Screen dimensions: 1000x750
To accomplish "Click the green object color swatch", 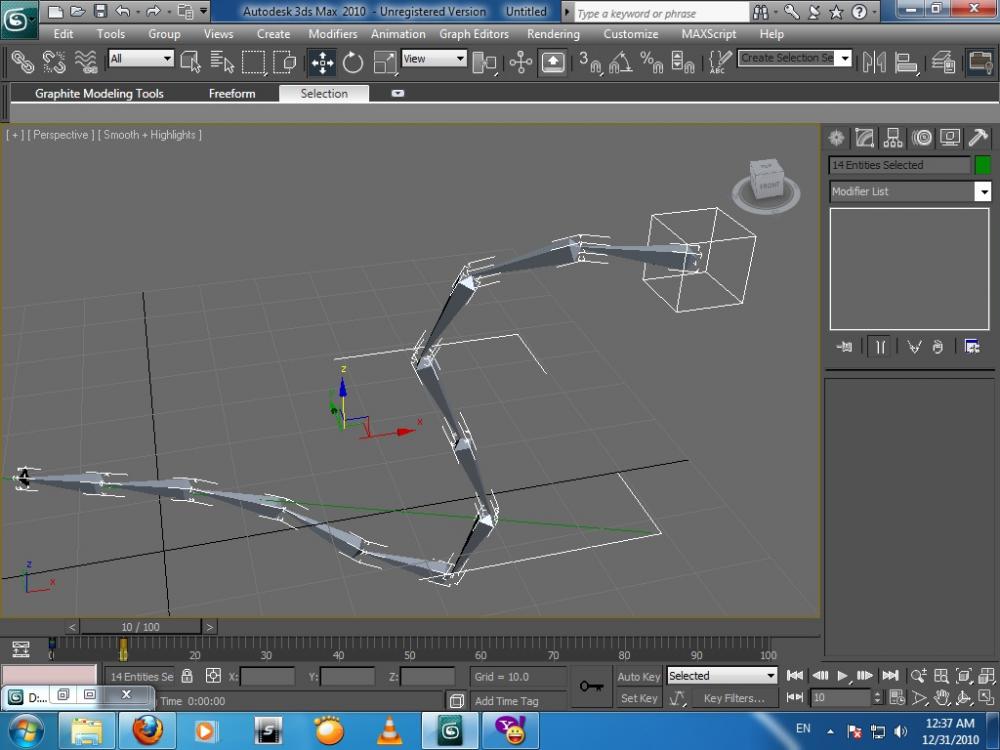I will [x=983, y=165].
